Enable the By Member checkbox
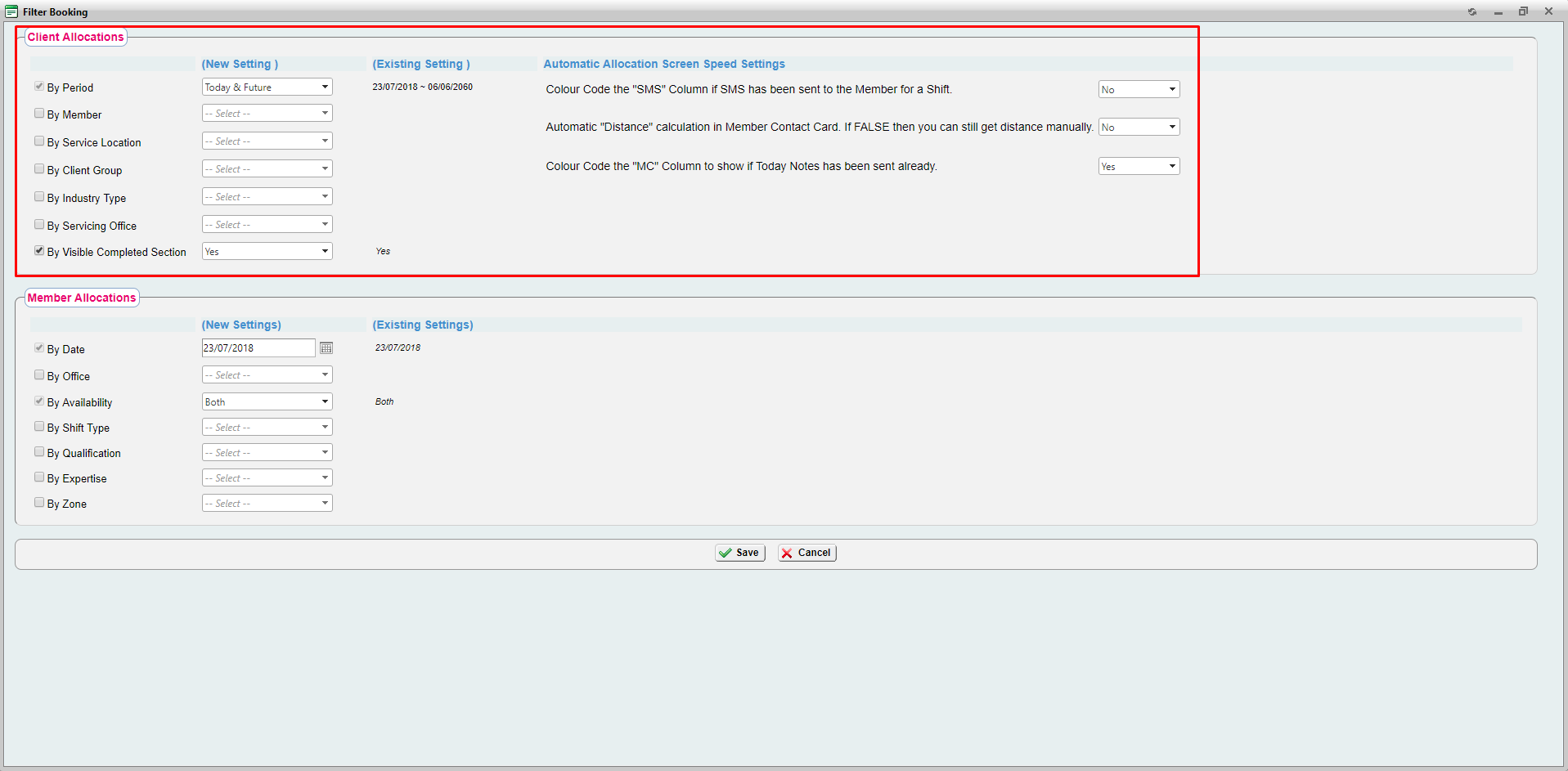The image size is (1568, 771). coord(39,114)
